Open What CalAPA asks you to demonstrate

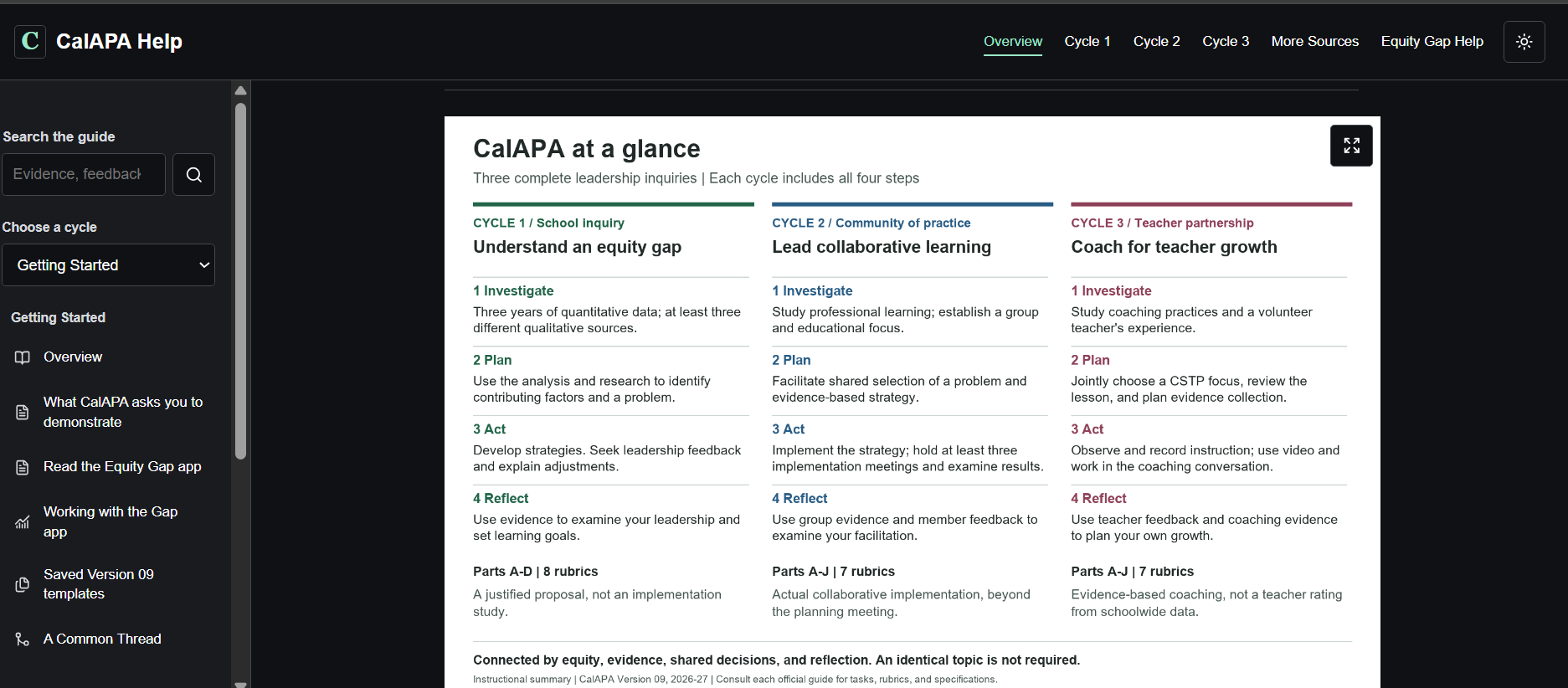tap(123, 412)
